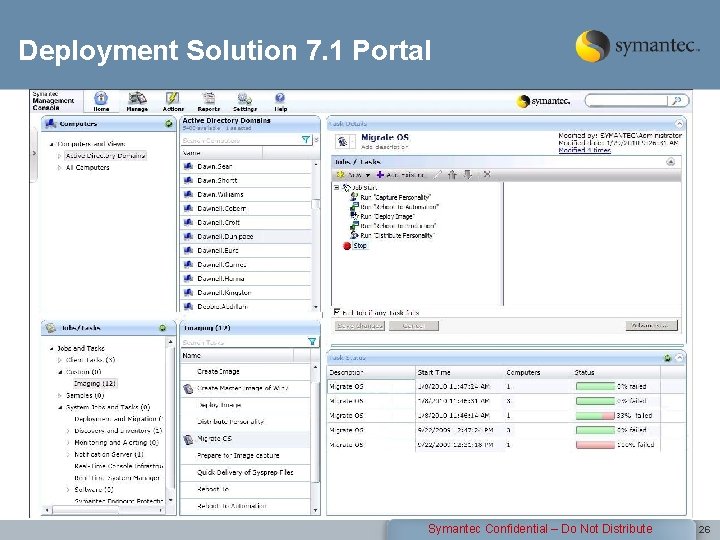Click the Computers panel header icon
Image resolution: width=720 pixels, height=540 pixels.
[51, 124]
